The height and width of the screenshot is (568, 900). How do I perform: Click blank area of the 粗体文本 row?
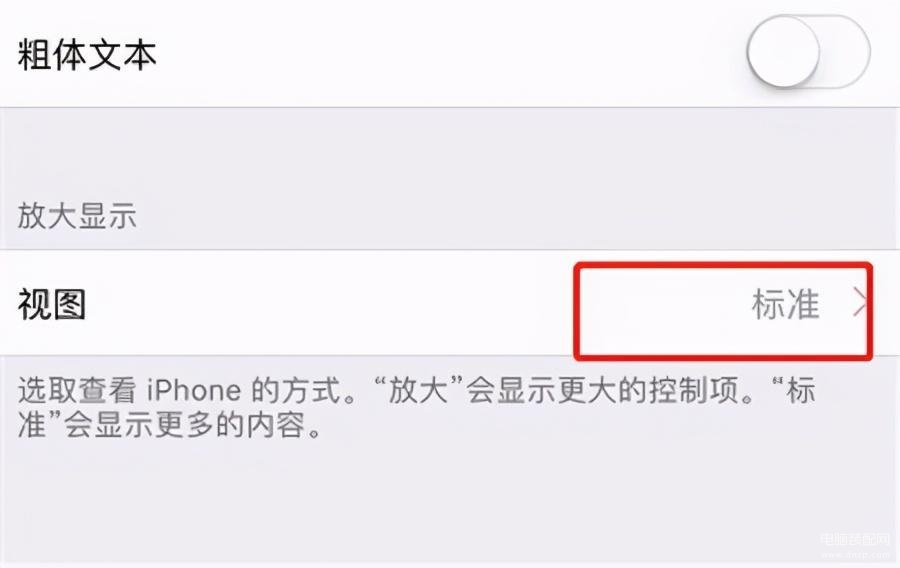coord(448,53)
